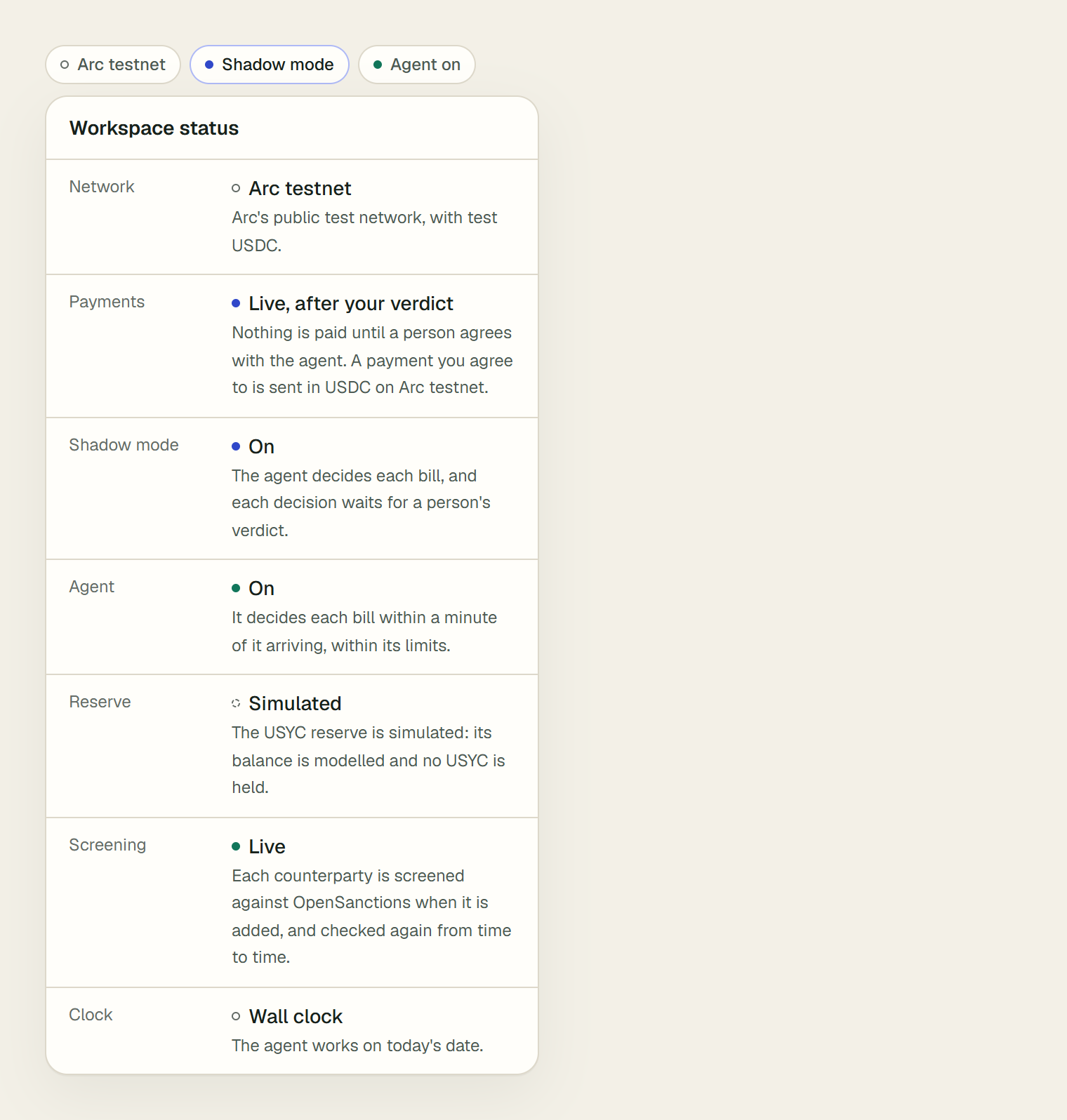The width and height of the screenshot is (1067, 1120).
Task: Click the Payments row label
Action: pyautogui.click(x=107, y=302)
